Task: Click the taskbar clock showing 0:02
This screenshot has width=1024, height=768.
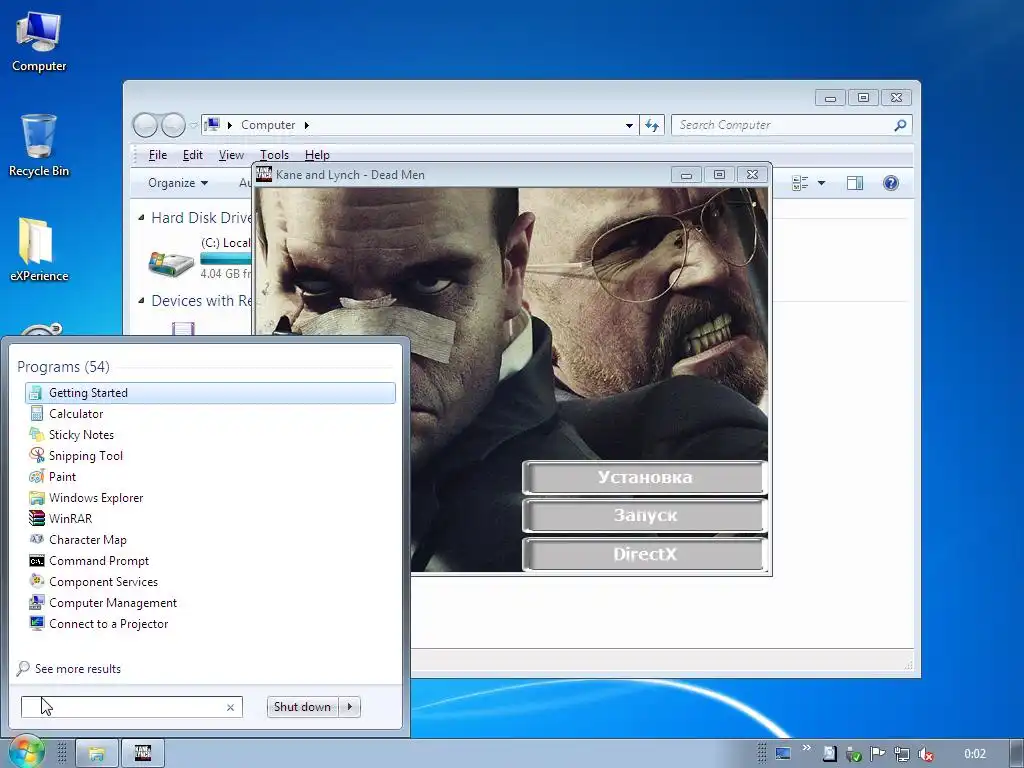Action: coord(975,754)
